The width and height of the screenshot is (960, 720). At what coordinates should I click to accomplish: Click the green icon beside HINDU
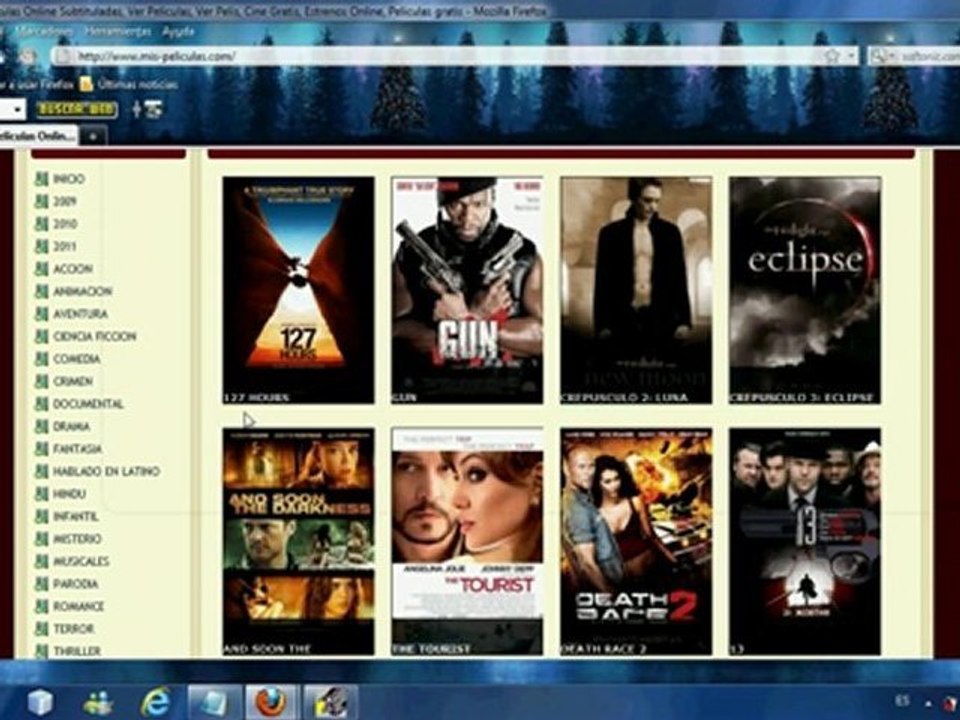click(x=41, y=494)
